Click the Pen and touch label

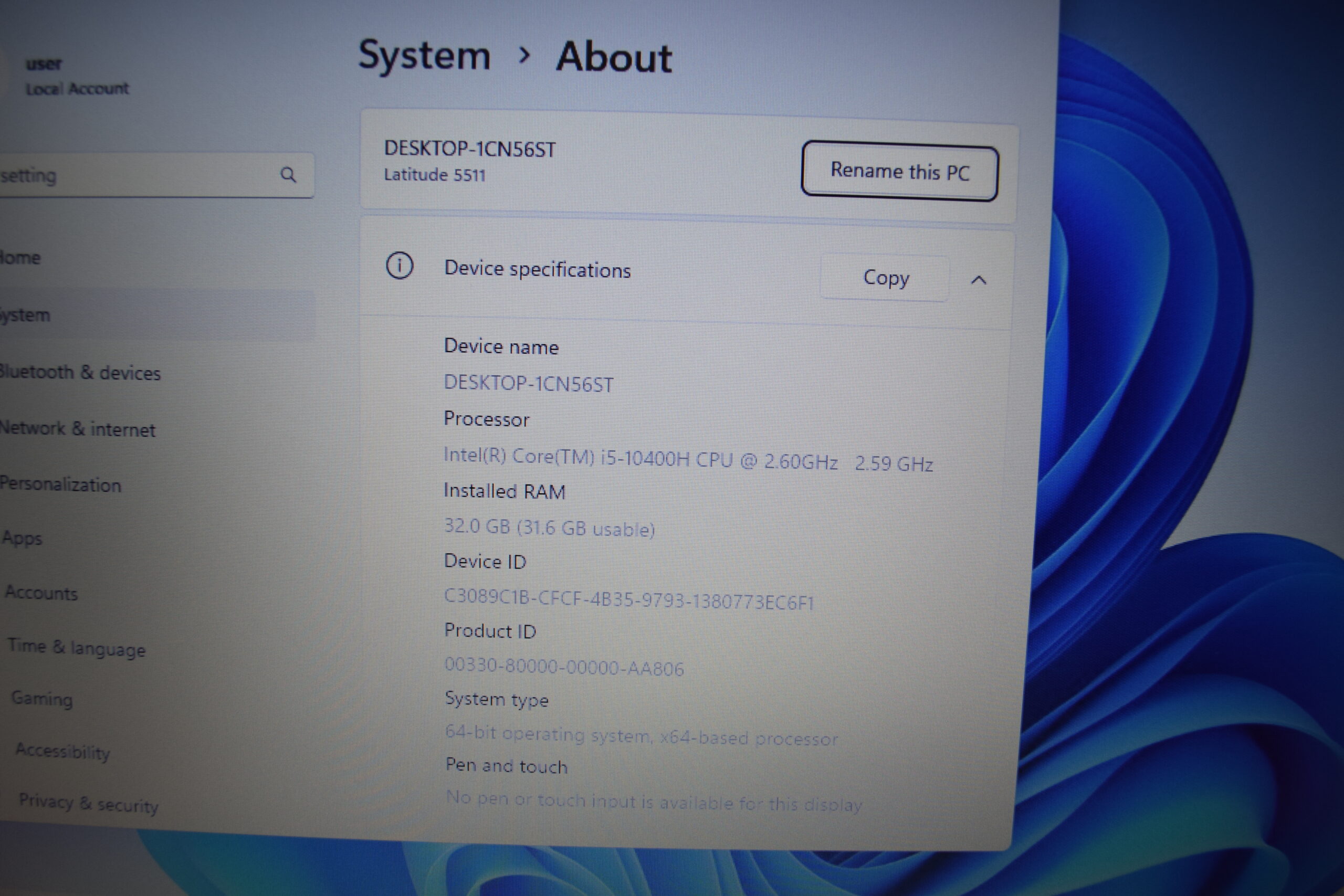pos(506,765)
